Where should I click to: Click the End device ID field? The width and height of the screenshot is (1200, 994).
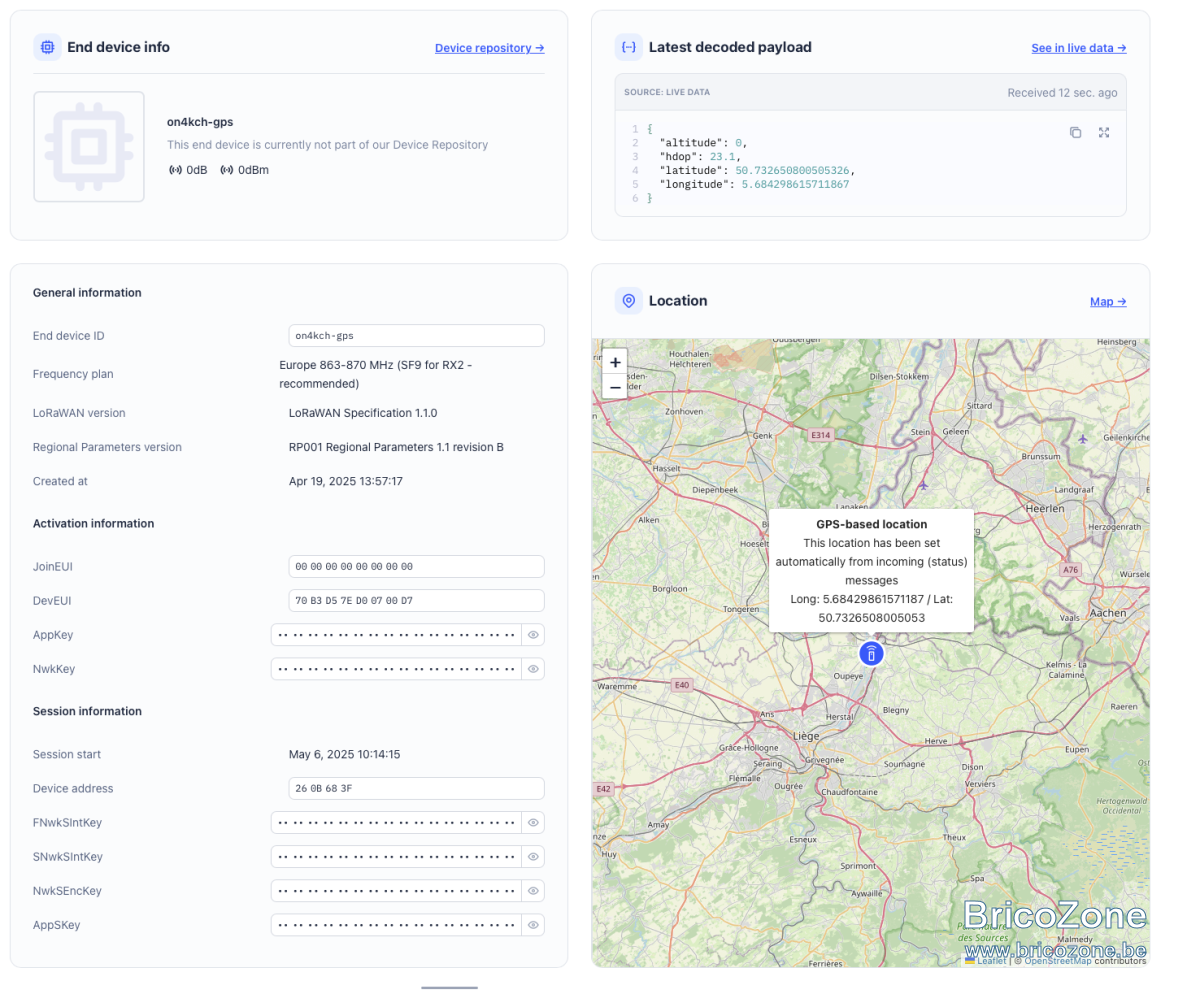(416, 336)
